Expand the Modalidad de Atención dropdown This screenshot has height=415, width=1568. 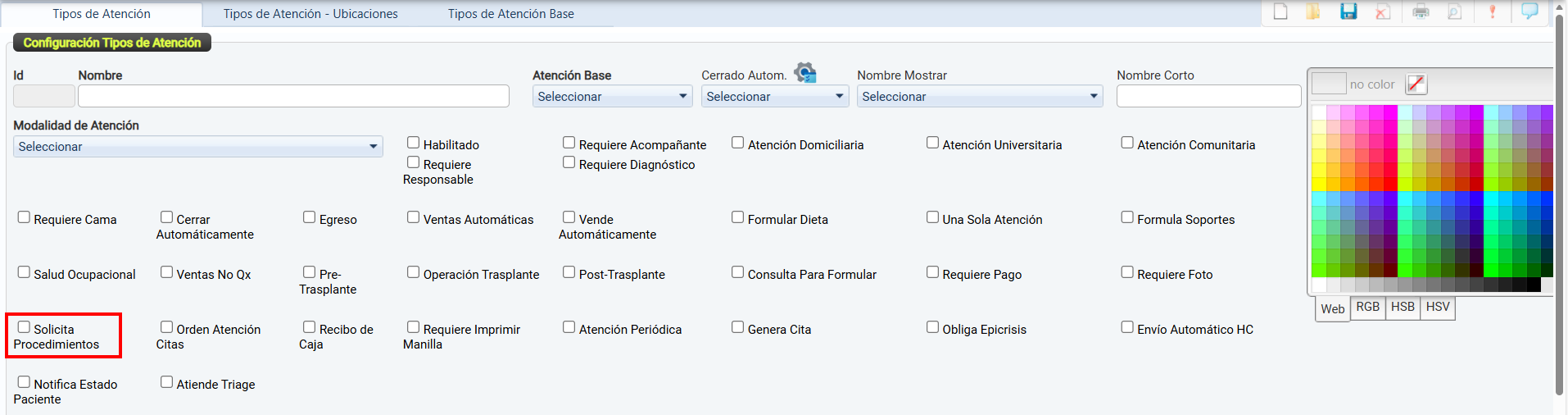pyautogui.click(x=197, y=147)
